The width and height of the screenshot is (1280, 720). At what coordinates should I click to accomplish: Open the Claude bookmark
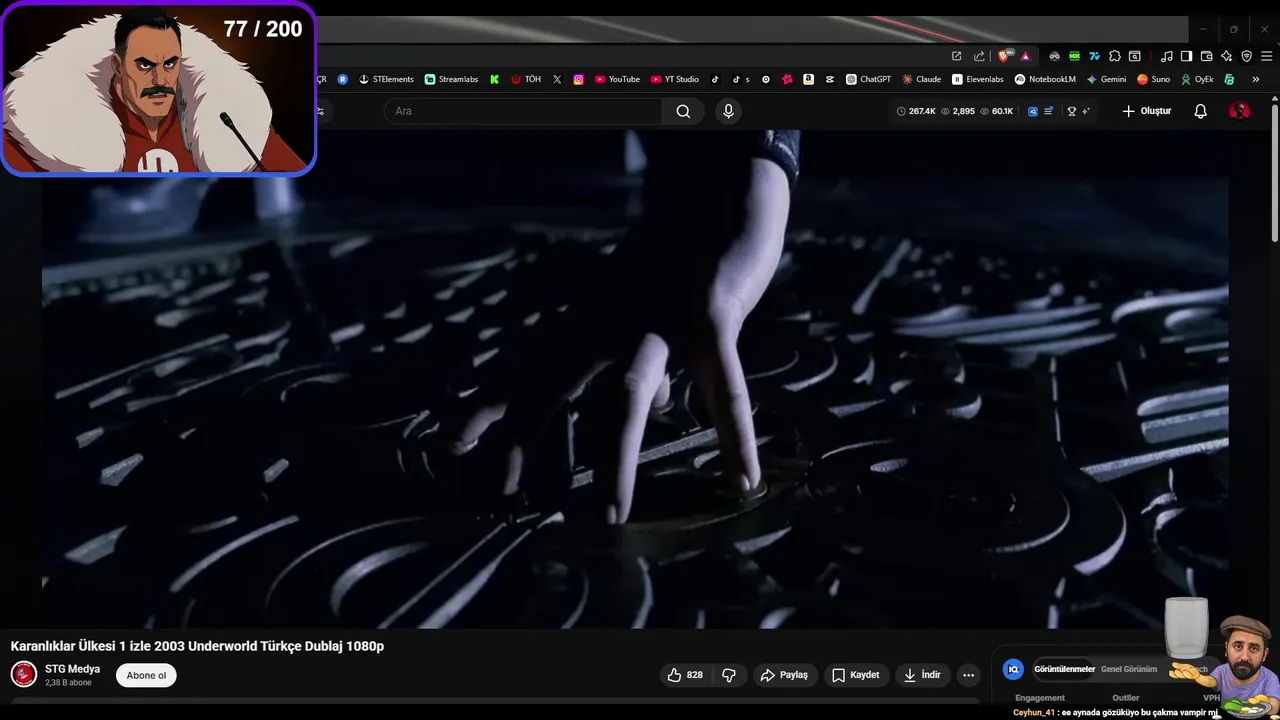point(922,79)
